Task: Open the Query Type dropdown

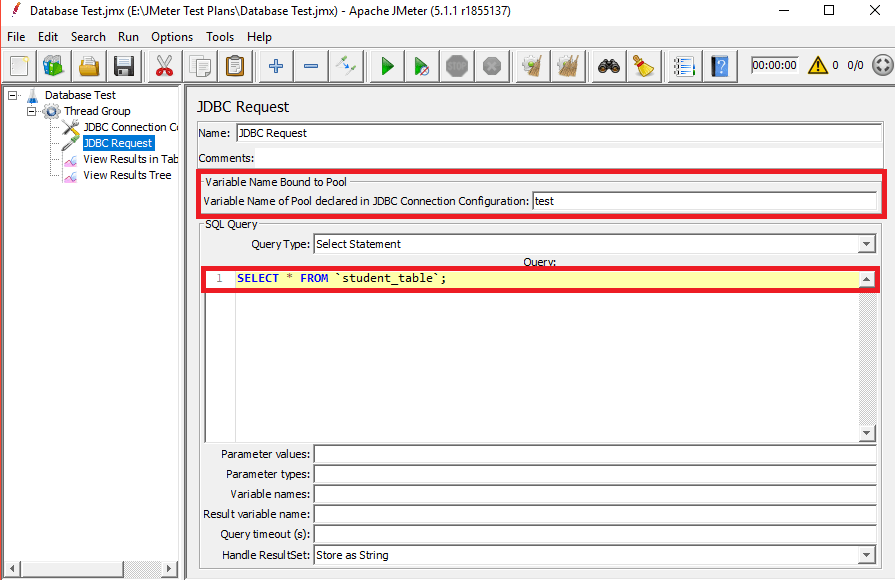Action: [x=866, y=244]
